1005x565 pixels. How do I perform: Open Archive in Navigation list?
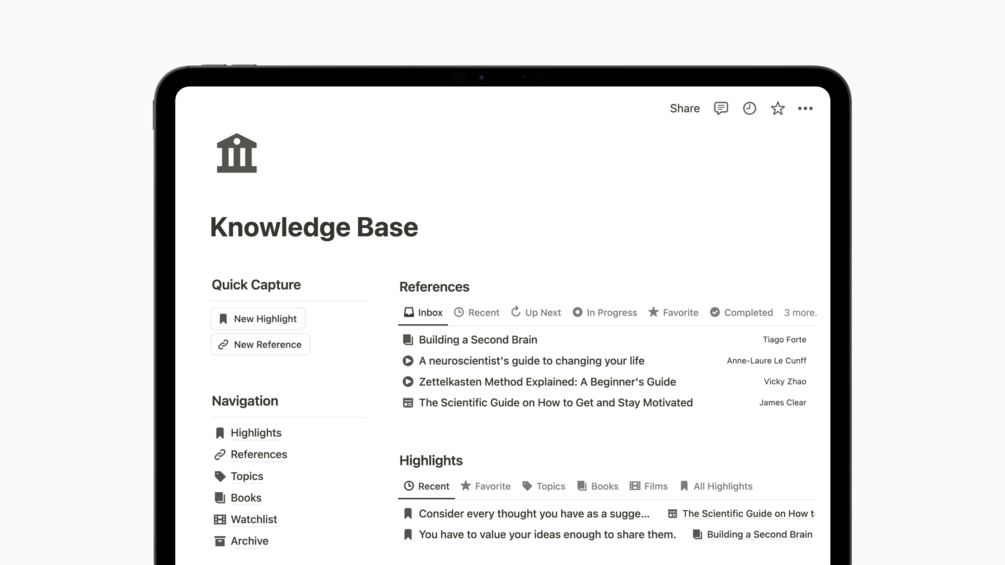pos(249,541)
